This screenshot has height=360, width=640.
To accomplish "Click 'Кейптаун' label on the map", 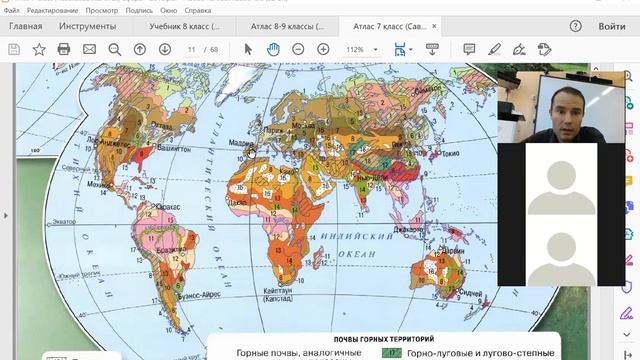I will (278, 291).
